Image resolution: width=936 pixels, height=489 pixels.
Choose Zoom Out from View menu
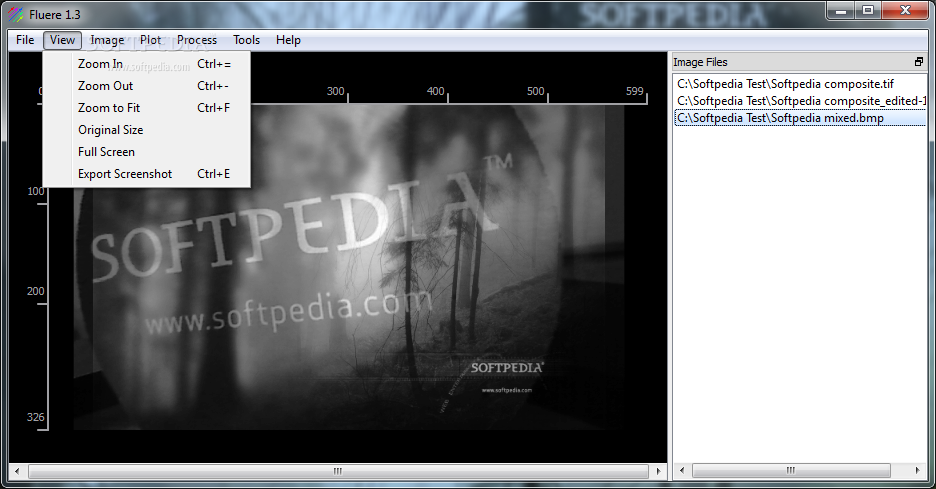(147, 86)
